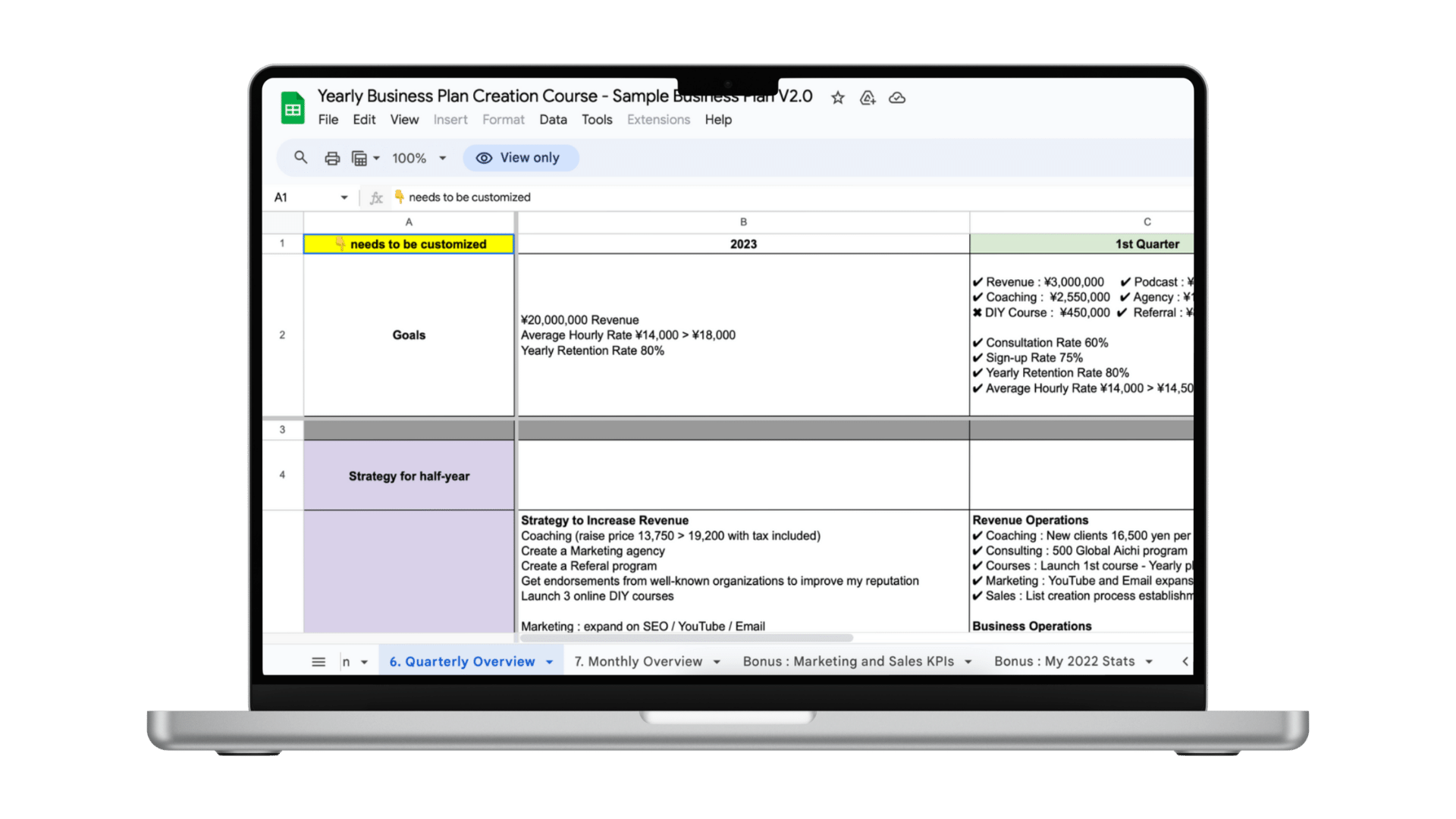Switch to Bonus : My 2022 Stats tab

[1064, 661]
